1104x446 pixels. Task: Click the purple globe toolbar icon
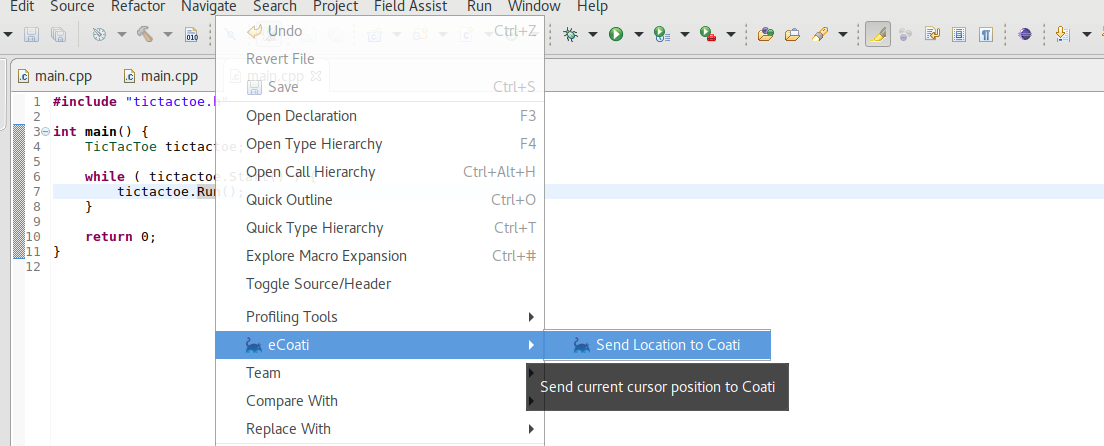click(1025, 34)
